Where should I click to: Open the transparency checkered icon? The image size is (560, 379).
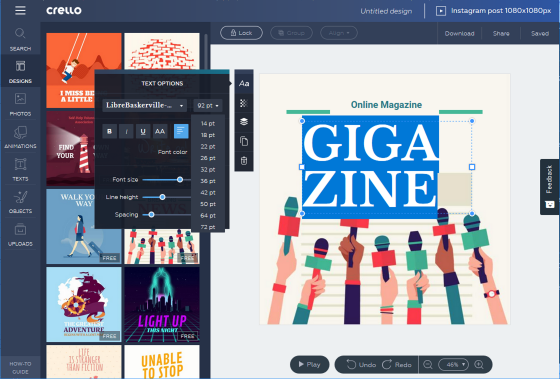(244, 103)
